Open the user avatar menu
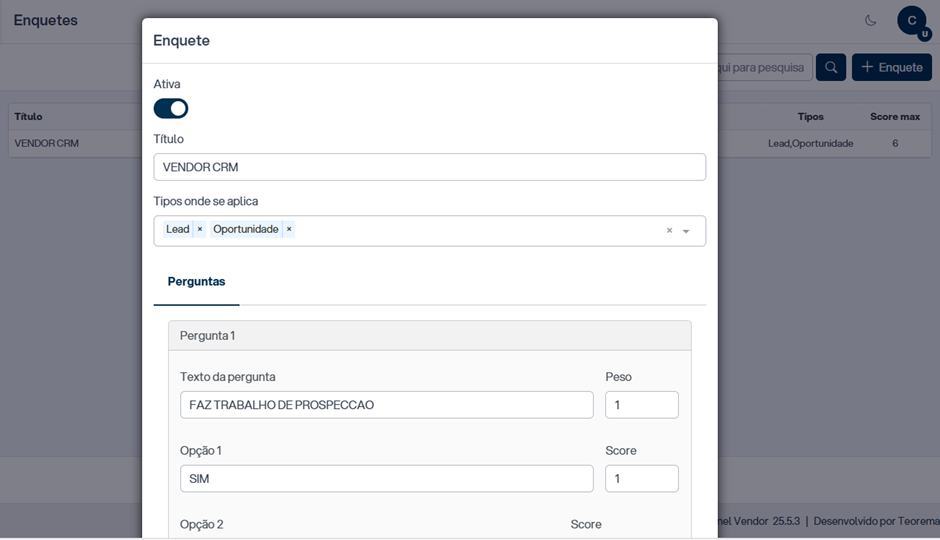 [x=912, y=22]
